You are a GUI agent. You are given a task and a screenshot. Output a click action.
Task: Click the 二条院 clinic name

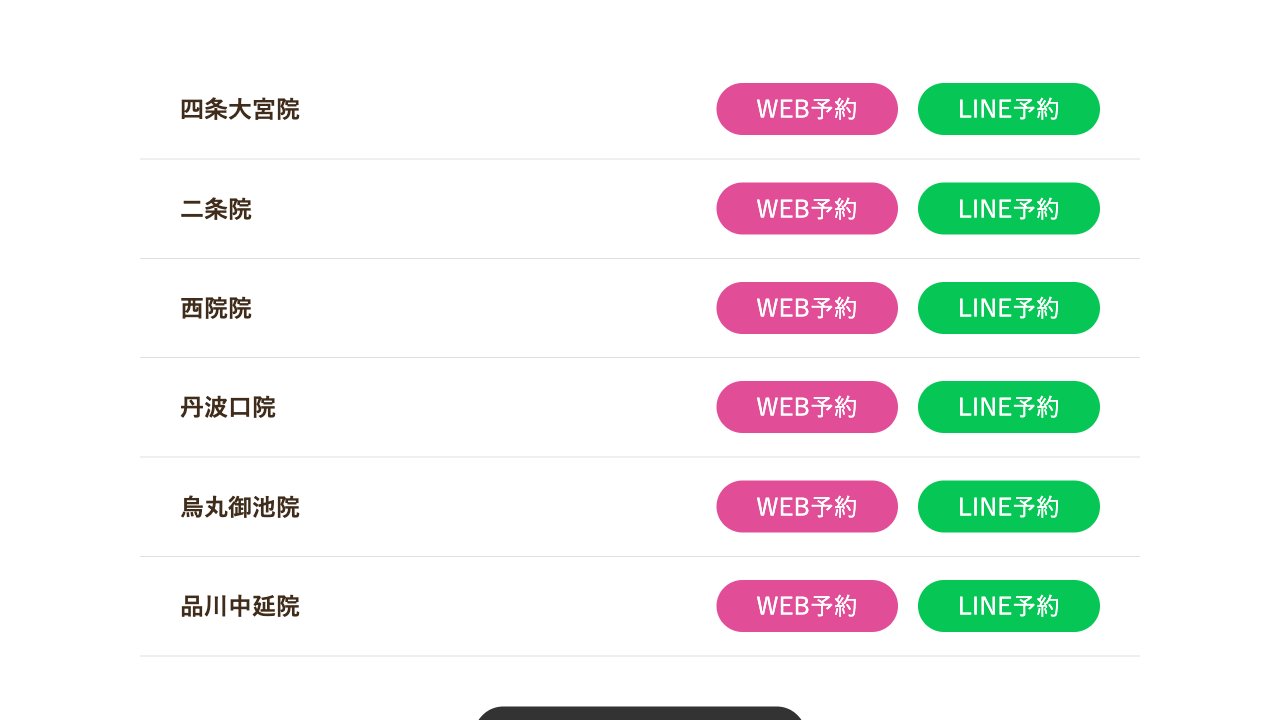pyautogui.click(x=216, y=209)
